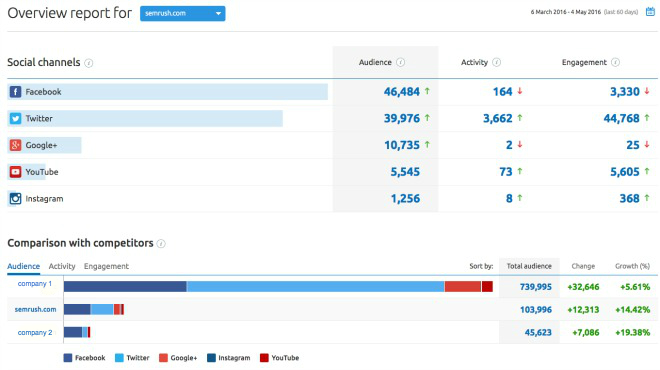Click the Instagram legend color swatch
The width and height of the screenshot is (660, 370).
coord(211,358)
